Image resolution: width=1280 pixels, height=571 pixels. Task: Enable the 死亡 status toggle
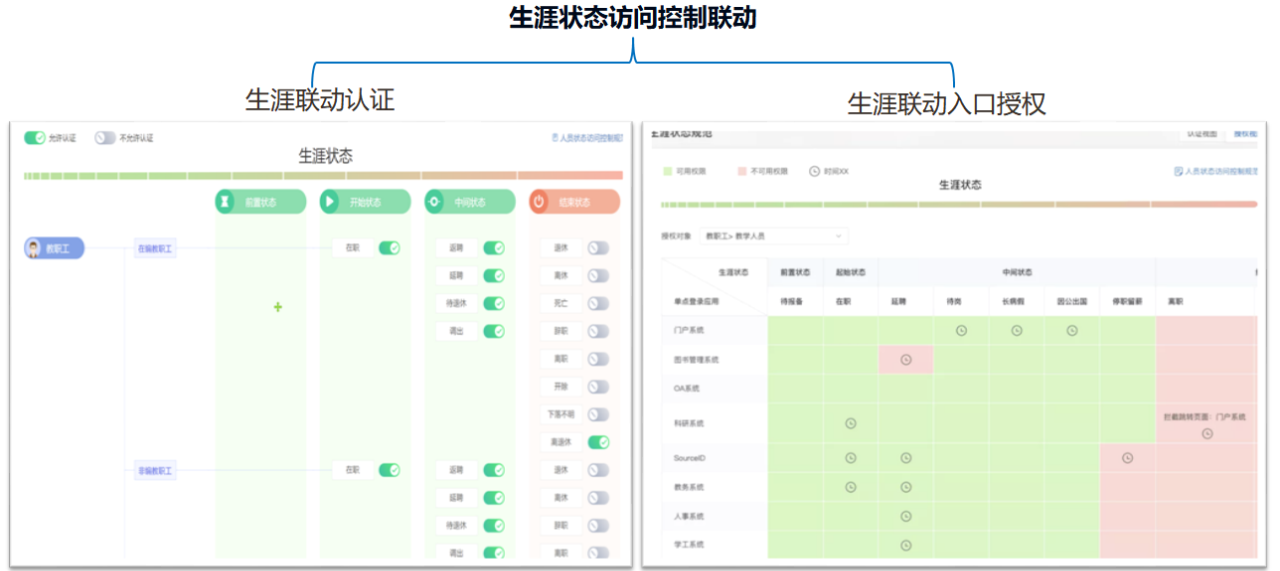[598, 303]
